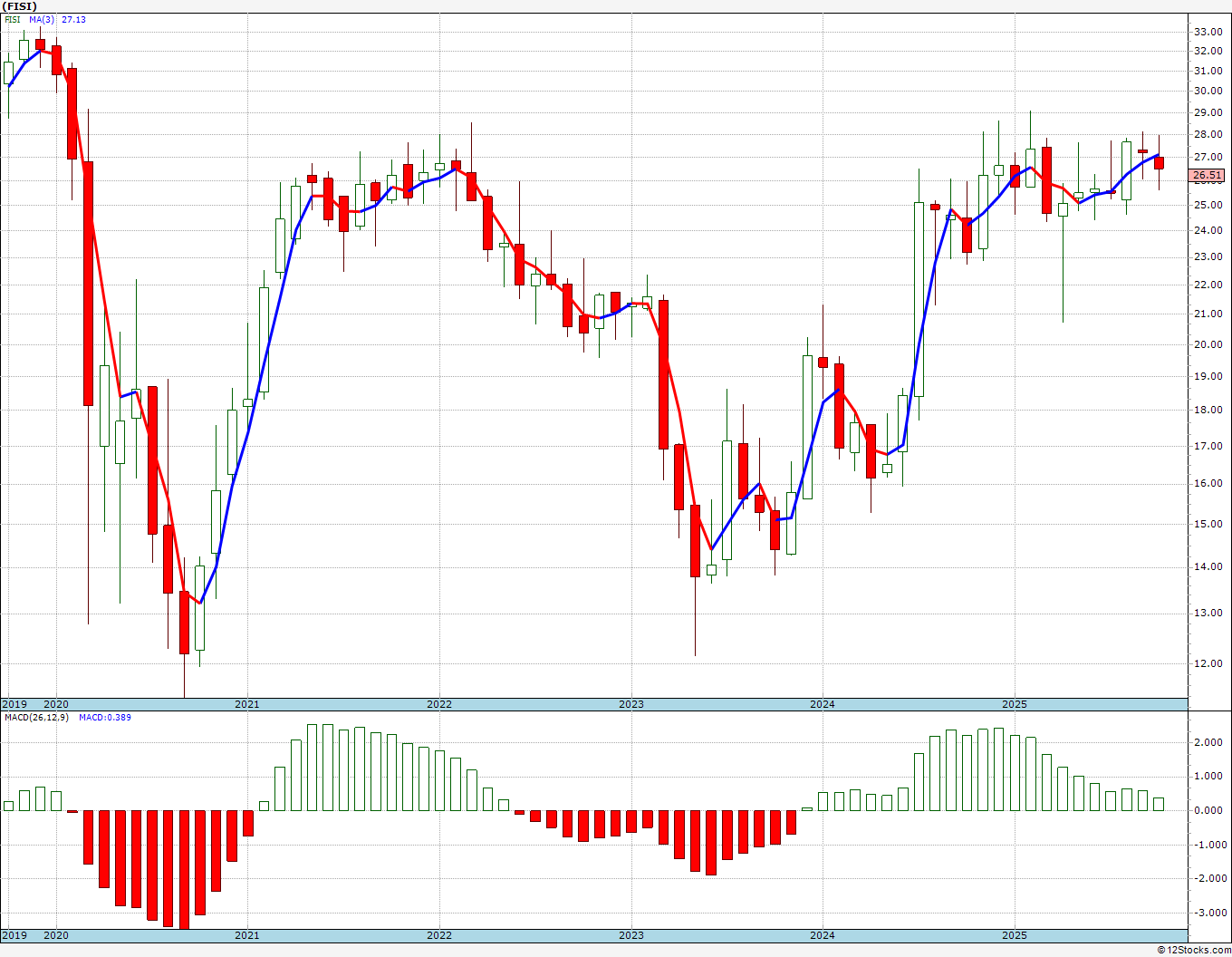
Task: Click the "(FISI)" chart title
Action: pyautogui.click(x=19, y=6)
